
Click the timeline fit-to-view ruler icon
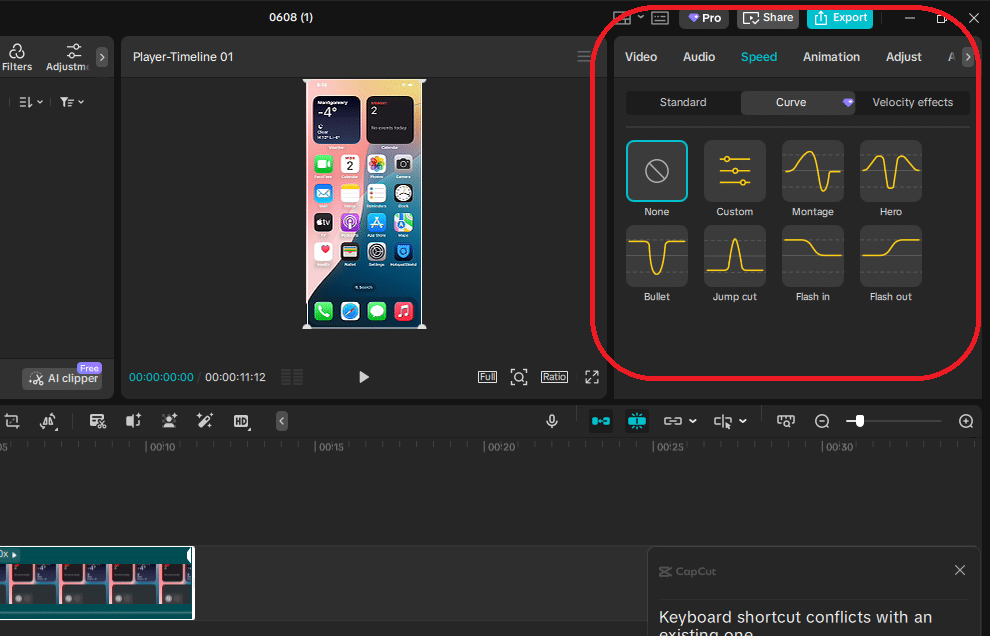pos(785,421)
